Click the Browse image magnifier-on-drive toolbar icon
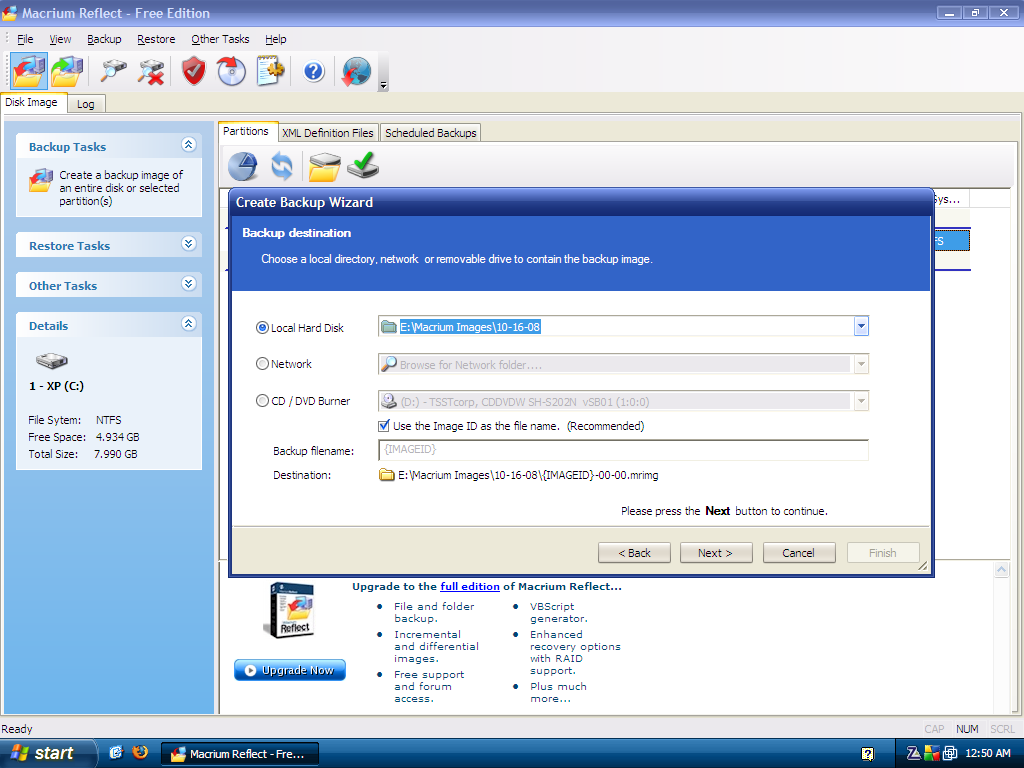 114,71
